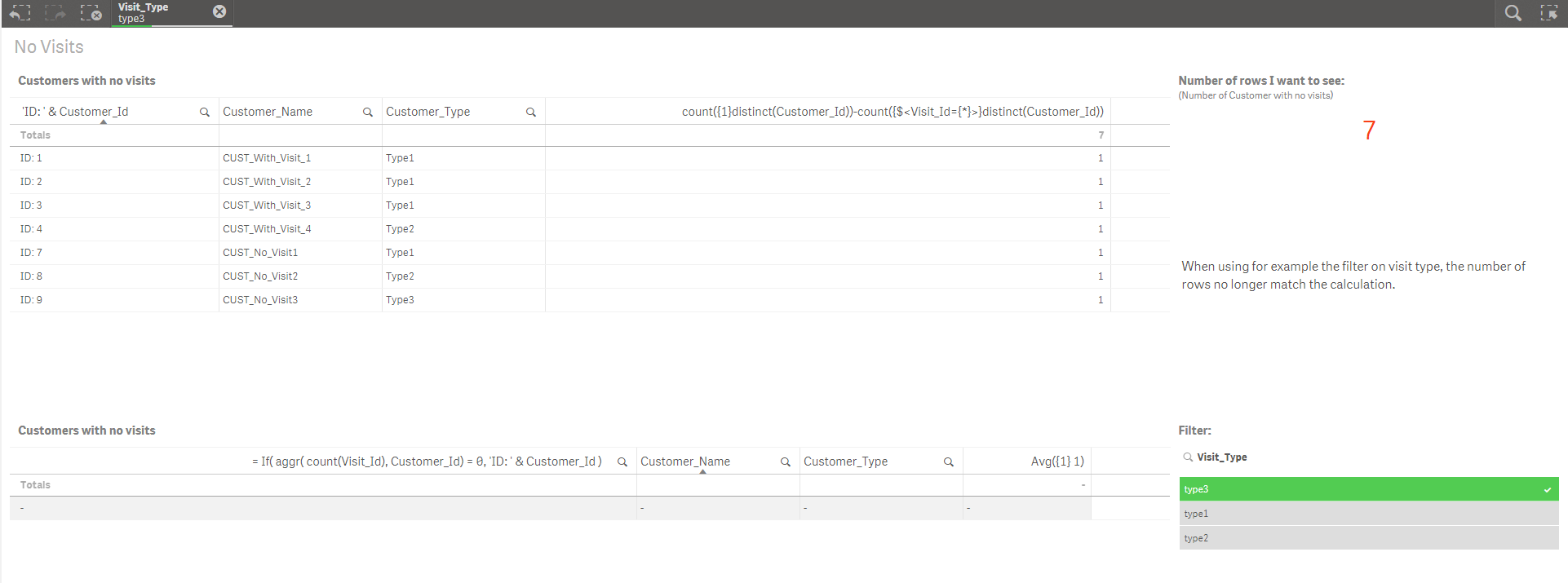Deselect type3 in Visit_Type filter

(x=1369, y=489)
